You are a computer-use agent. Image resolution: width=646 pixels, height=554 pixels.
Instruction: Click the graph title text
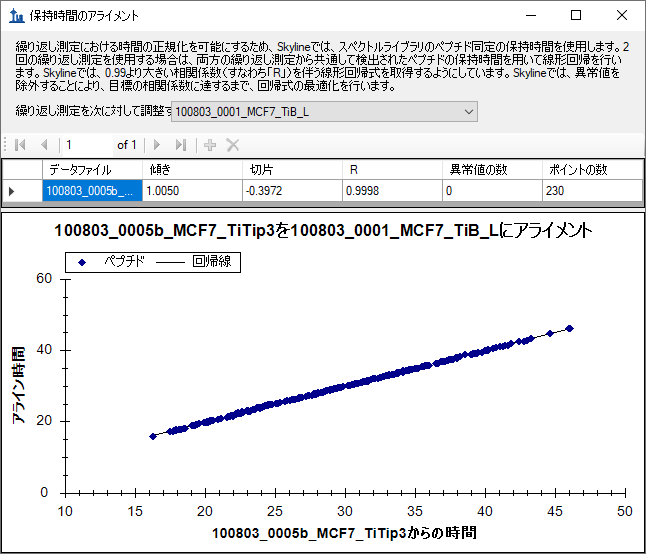tap(323, 231)
